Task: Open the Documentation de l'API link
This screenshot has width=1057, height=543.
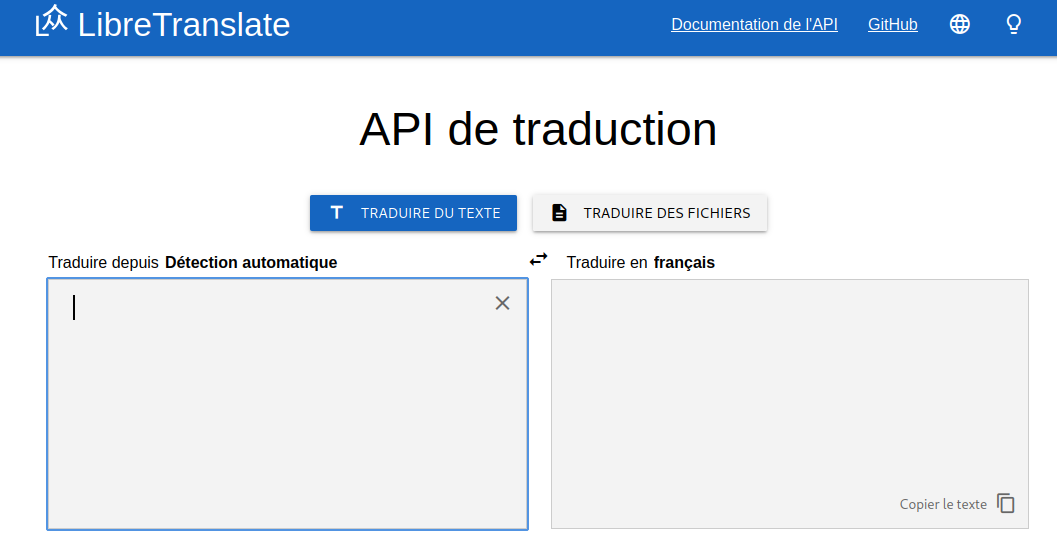Action: [754, 25]
